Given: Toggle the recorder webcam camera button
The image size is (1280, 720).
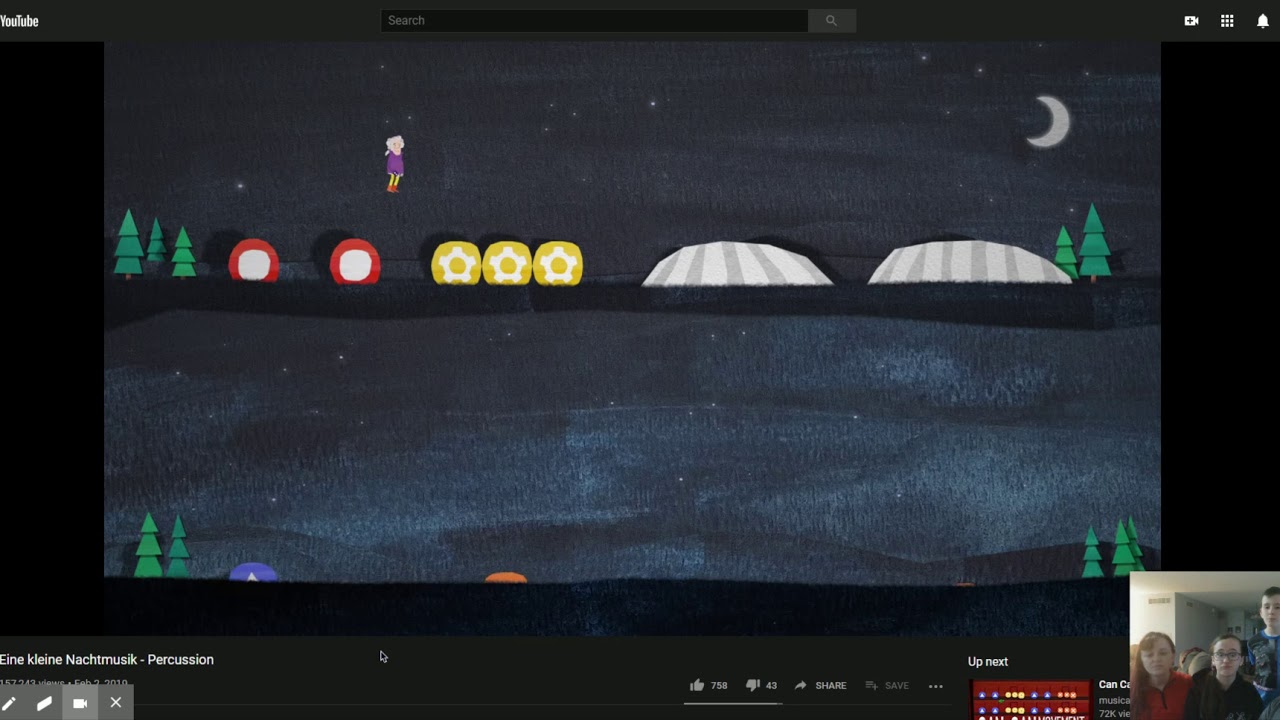Looking at the screenshot, I should (x=80, y=703).
